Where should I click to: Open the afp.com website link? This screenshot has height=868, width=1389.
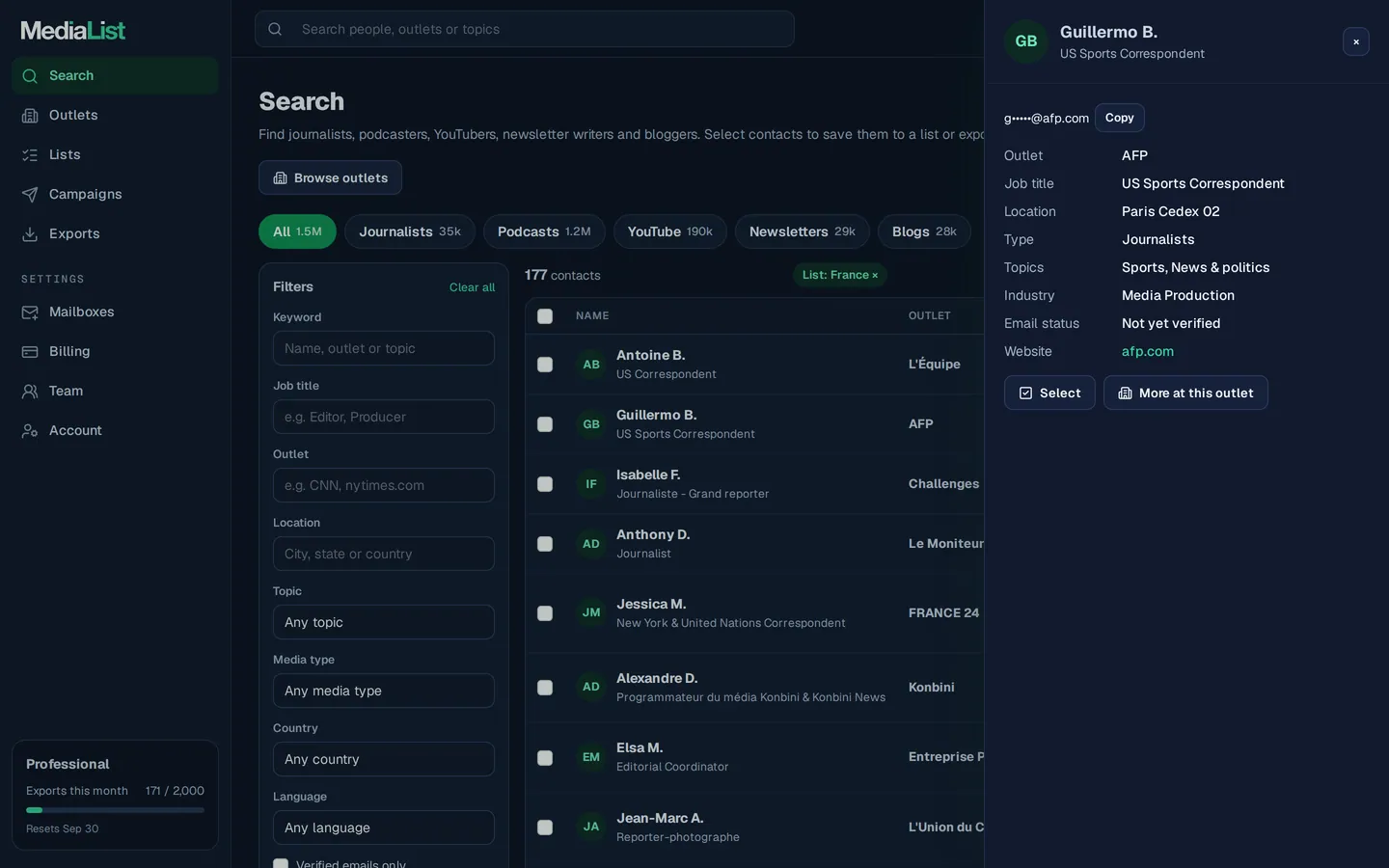(x=1148, y=352)
